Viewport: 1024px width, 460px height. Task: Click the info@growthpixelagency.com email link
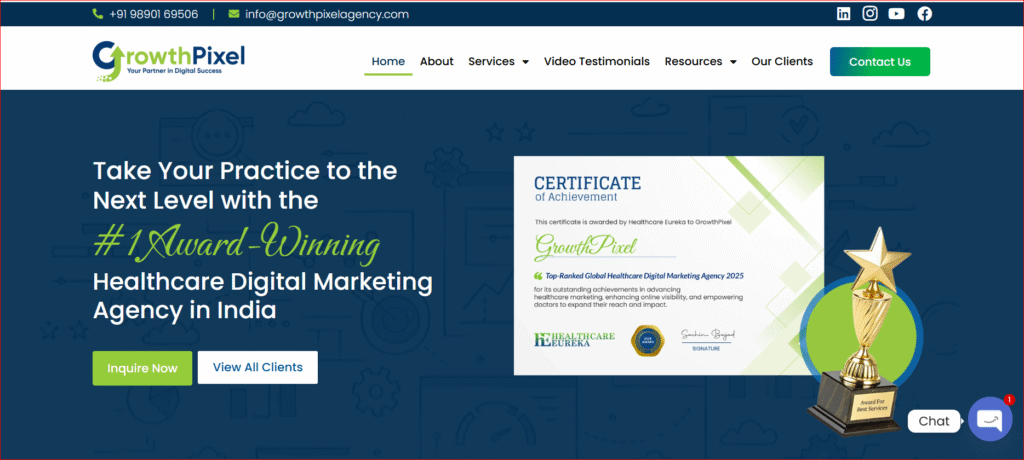[x=327, y=14]
